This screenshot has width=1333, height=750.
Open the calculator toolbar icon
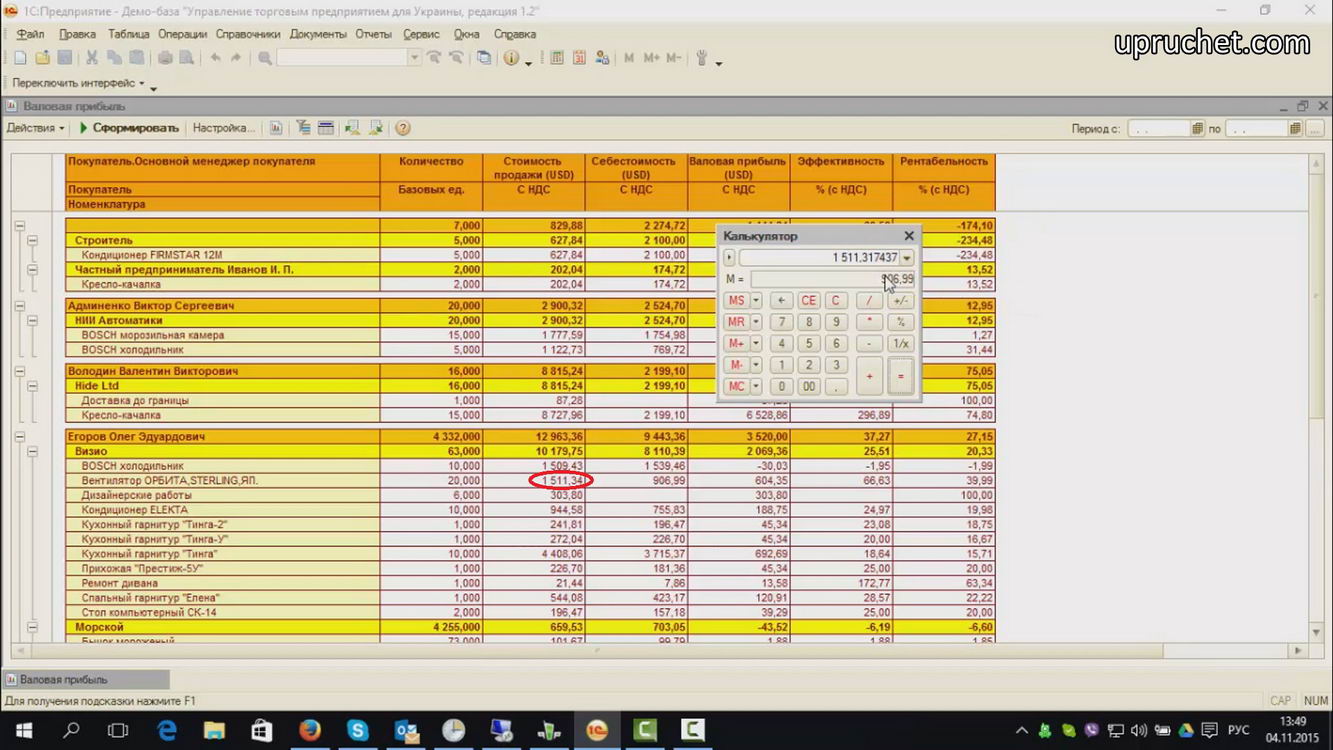pyautogui.click(x=557, y=58)
